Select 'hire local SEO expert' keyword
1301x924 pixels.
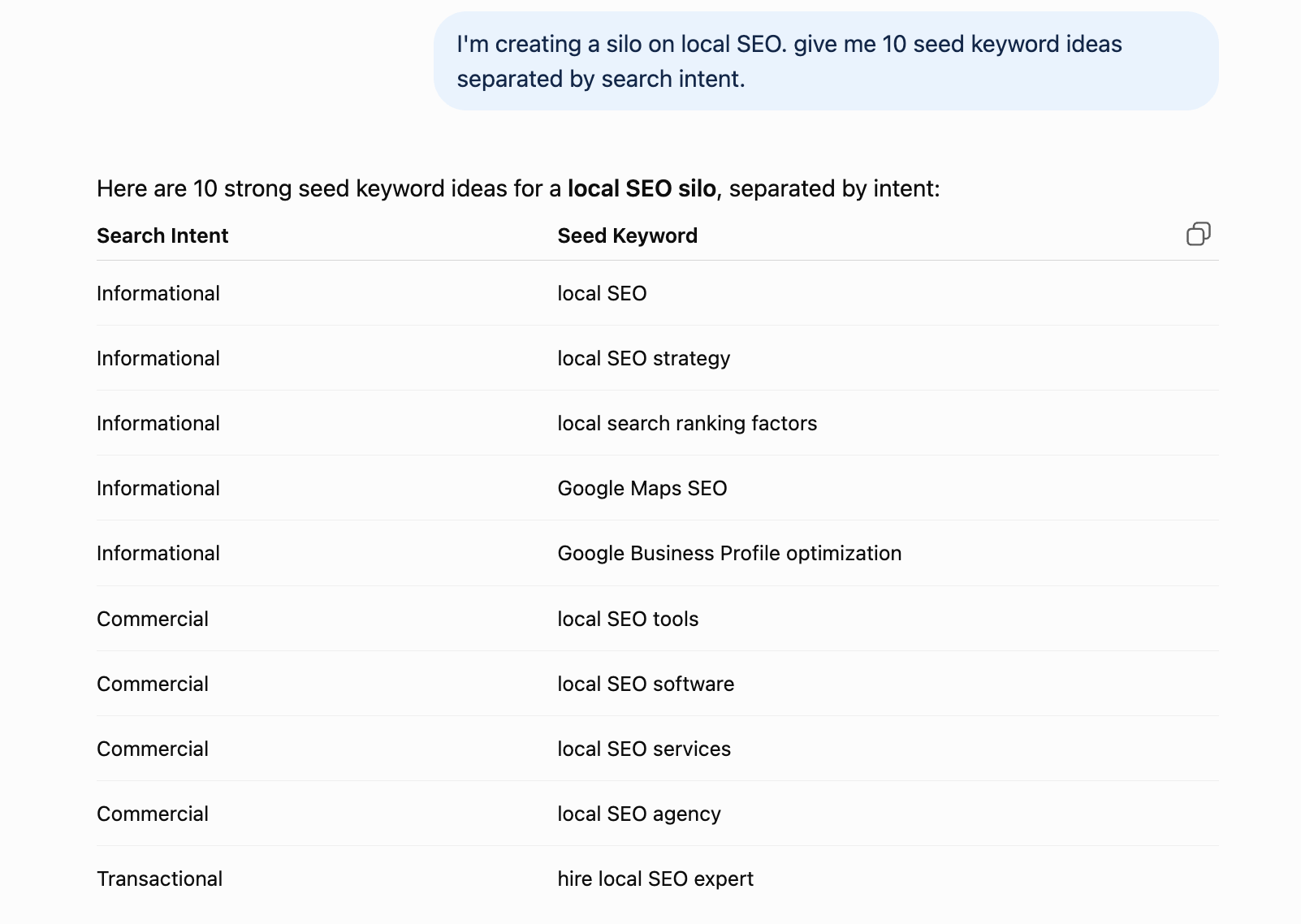[655, 879]
